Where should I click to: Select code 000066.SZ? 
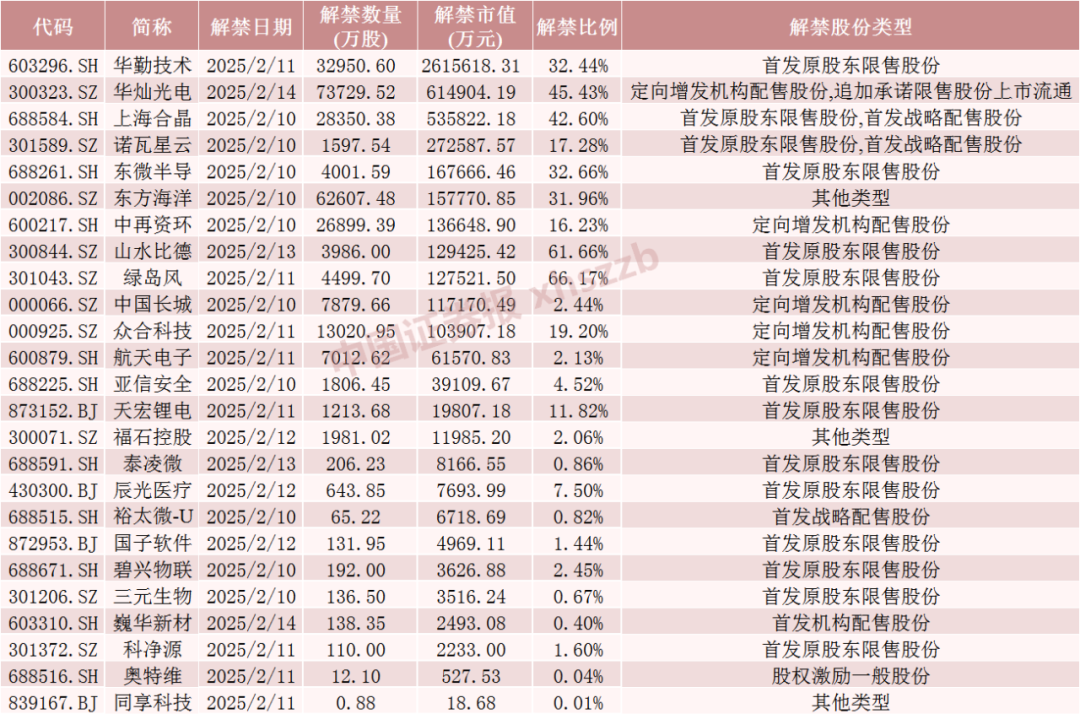click(x=53, y=305)
